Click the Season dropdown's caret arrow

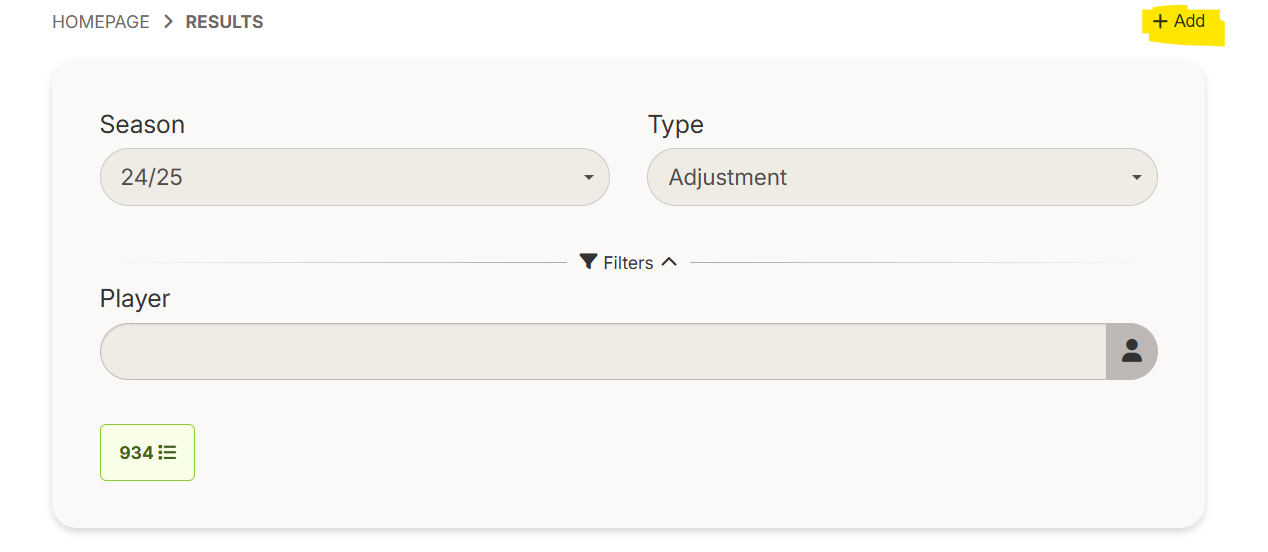[x=588, y=178]
